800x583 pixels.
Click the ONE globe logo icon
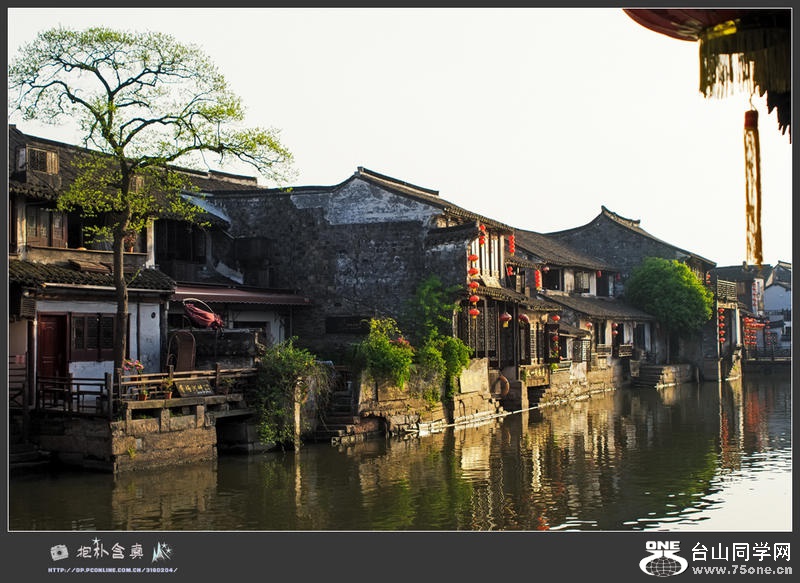click(x=663, y=559)
